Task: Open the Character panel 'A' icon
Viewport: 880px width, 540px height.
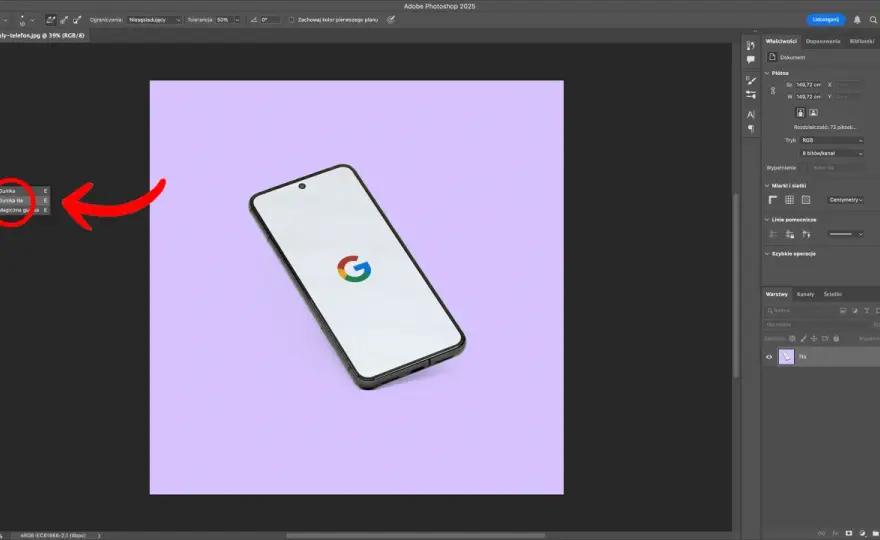Action: tap(750, 115)
